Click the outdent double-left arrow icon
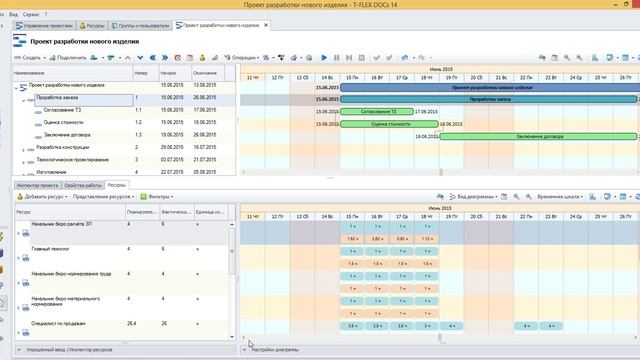640x360 pixels. point(153,58)
